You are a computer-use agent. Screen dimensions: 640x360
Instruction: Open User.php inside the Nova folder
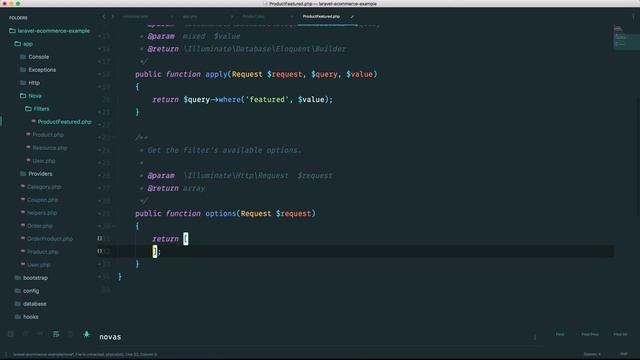tap(44, 161)
